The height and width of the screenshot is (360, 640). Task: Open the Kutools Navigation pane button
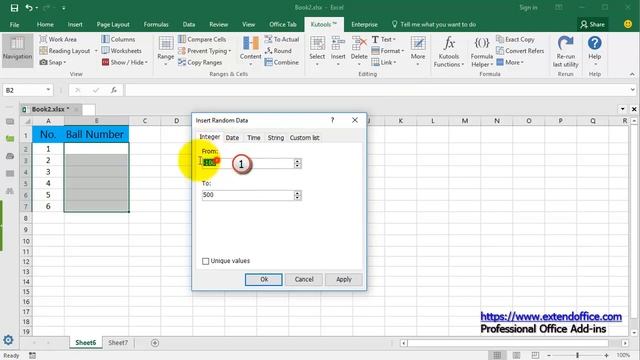tap(17, 50)
